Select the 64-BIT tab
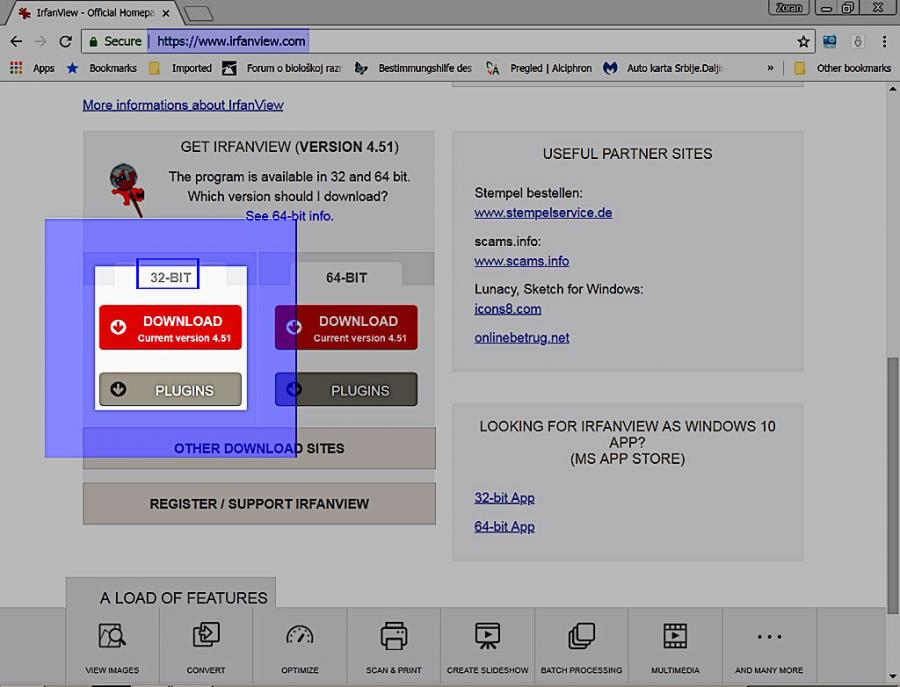Image resolution: width=900 pixels, height=687 pixels. coord(346,278)
